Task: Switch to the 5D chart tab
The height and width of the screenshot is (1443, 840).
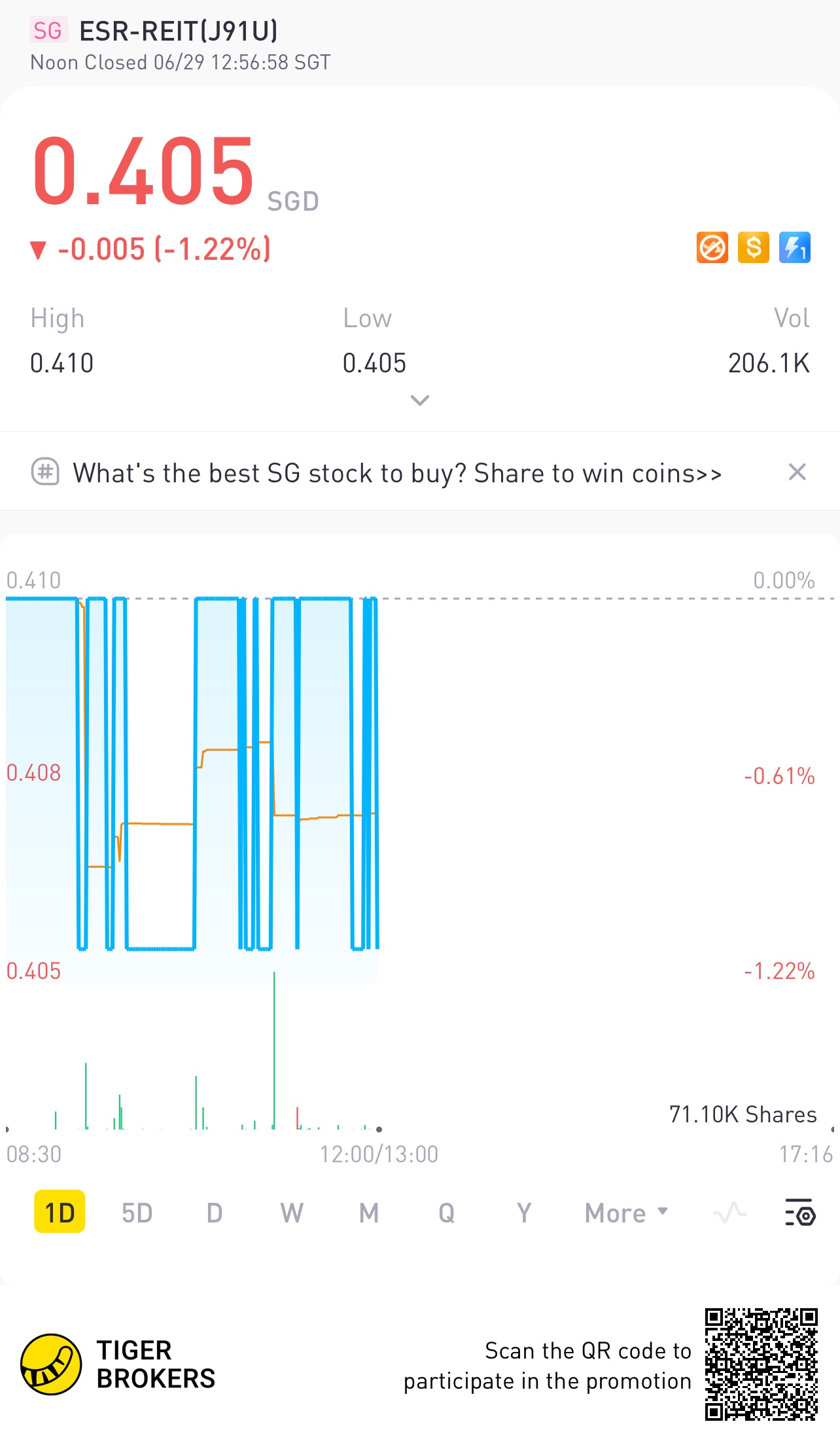Action: [x=137, y=1213]
